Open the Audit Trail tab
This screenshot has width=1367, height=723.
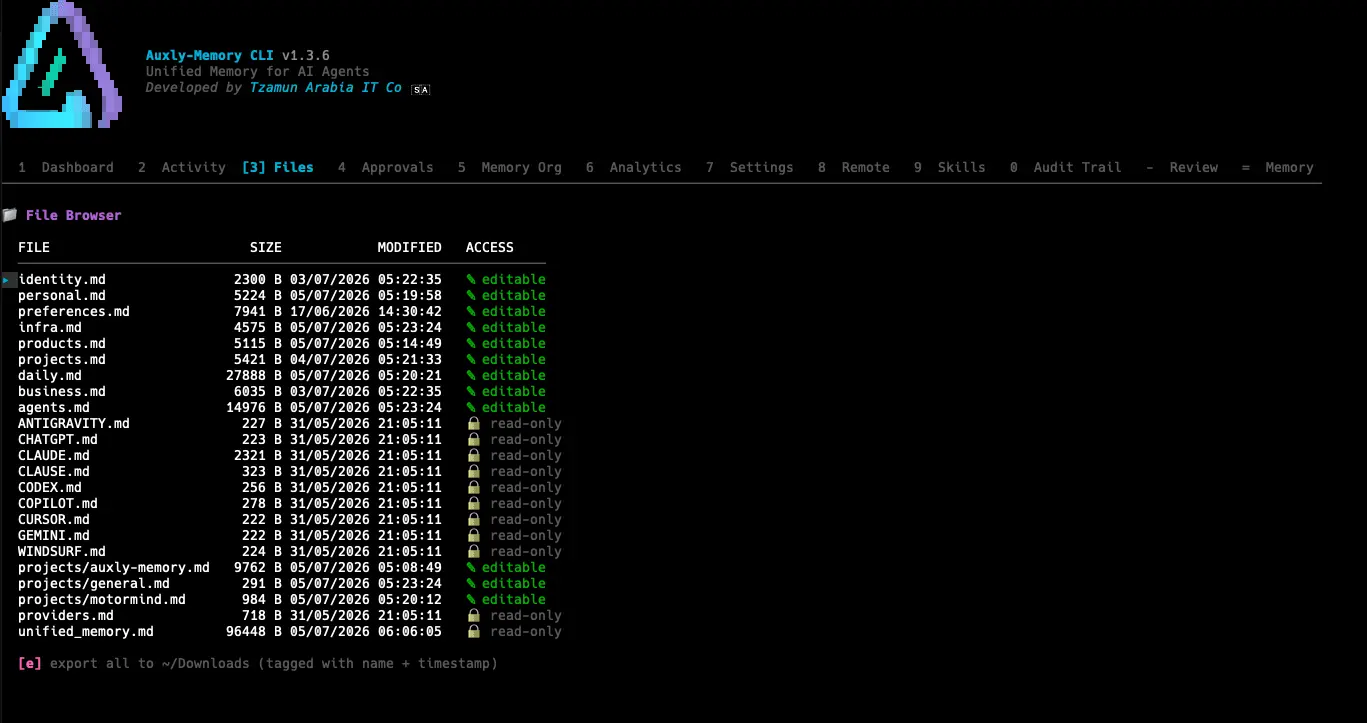pos(1066,167)
